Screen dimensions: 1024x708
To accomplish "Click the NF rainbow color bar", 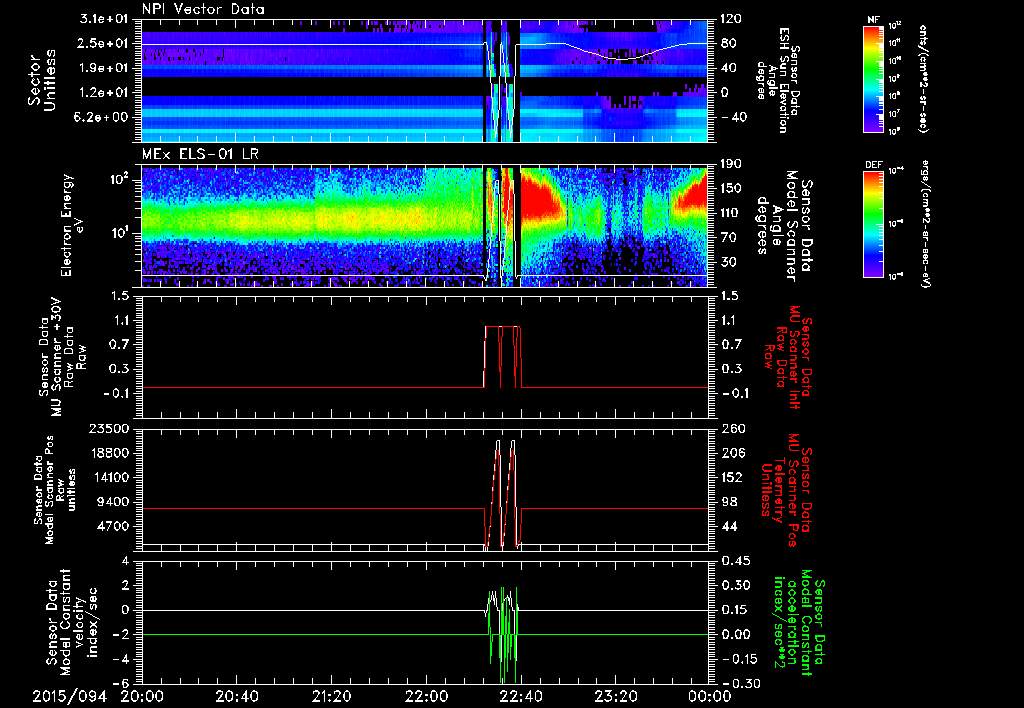I will click(874, 78).
